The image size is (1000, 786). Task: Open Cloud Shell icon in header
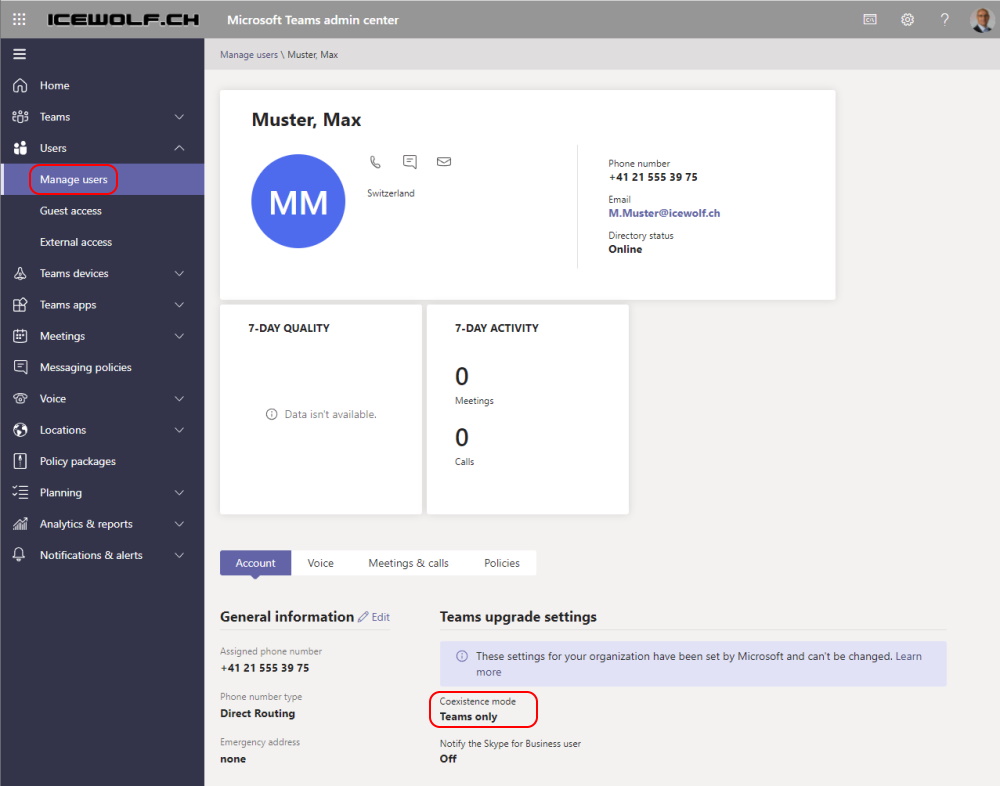pyautogui.click(x=870, y=20)
